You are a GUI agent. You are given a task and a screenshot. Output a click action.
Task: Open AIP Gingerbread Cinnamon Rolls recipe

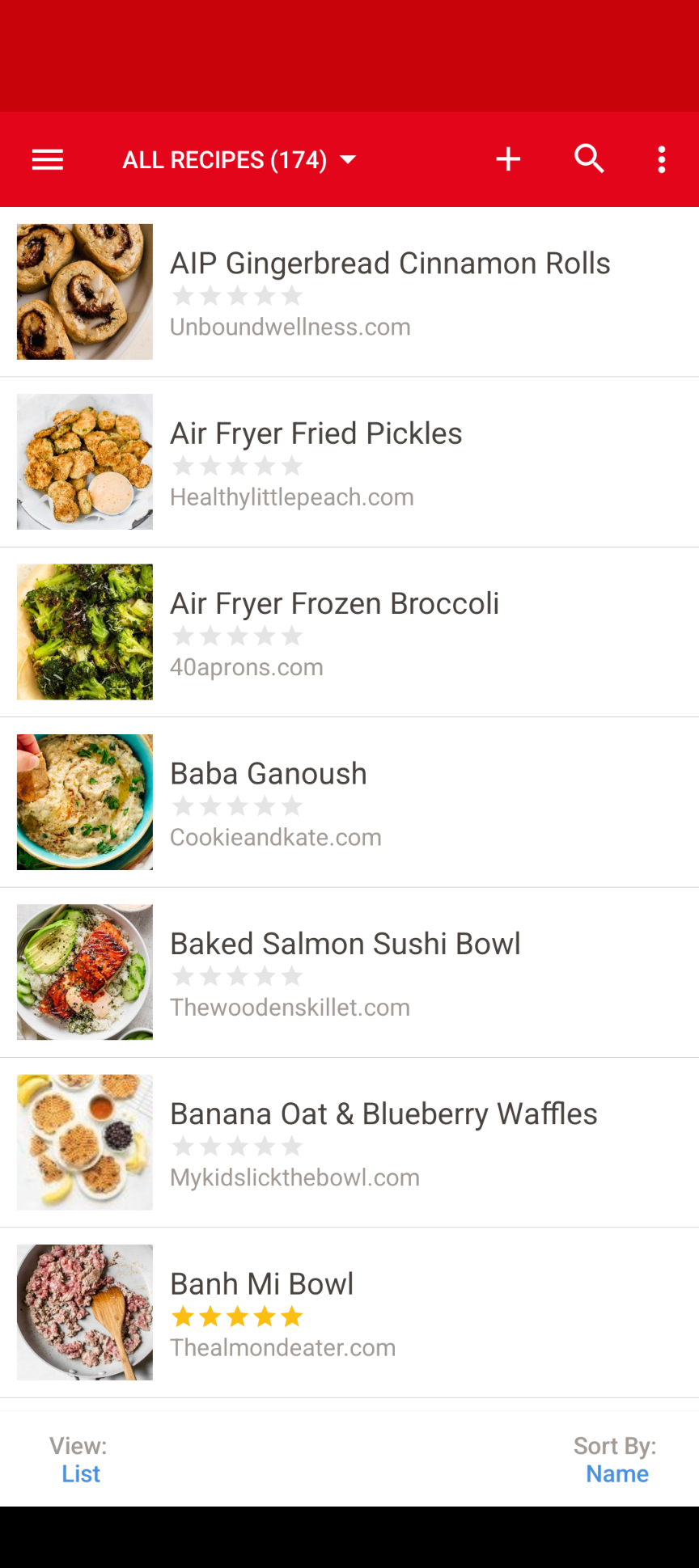tap(390, 264)
